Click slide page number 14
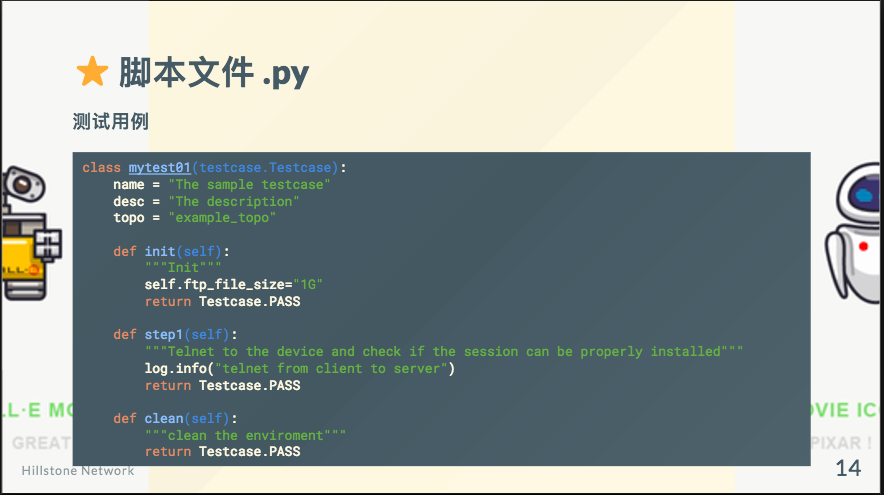The image size is (884, 495). (x=848, y=468)
